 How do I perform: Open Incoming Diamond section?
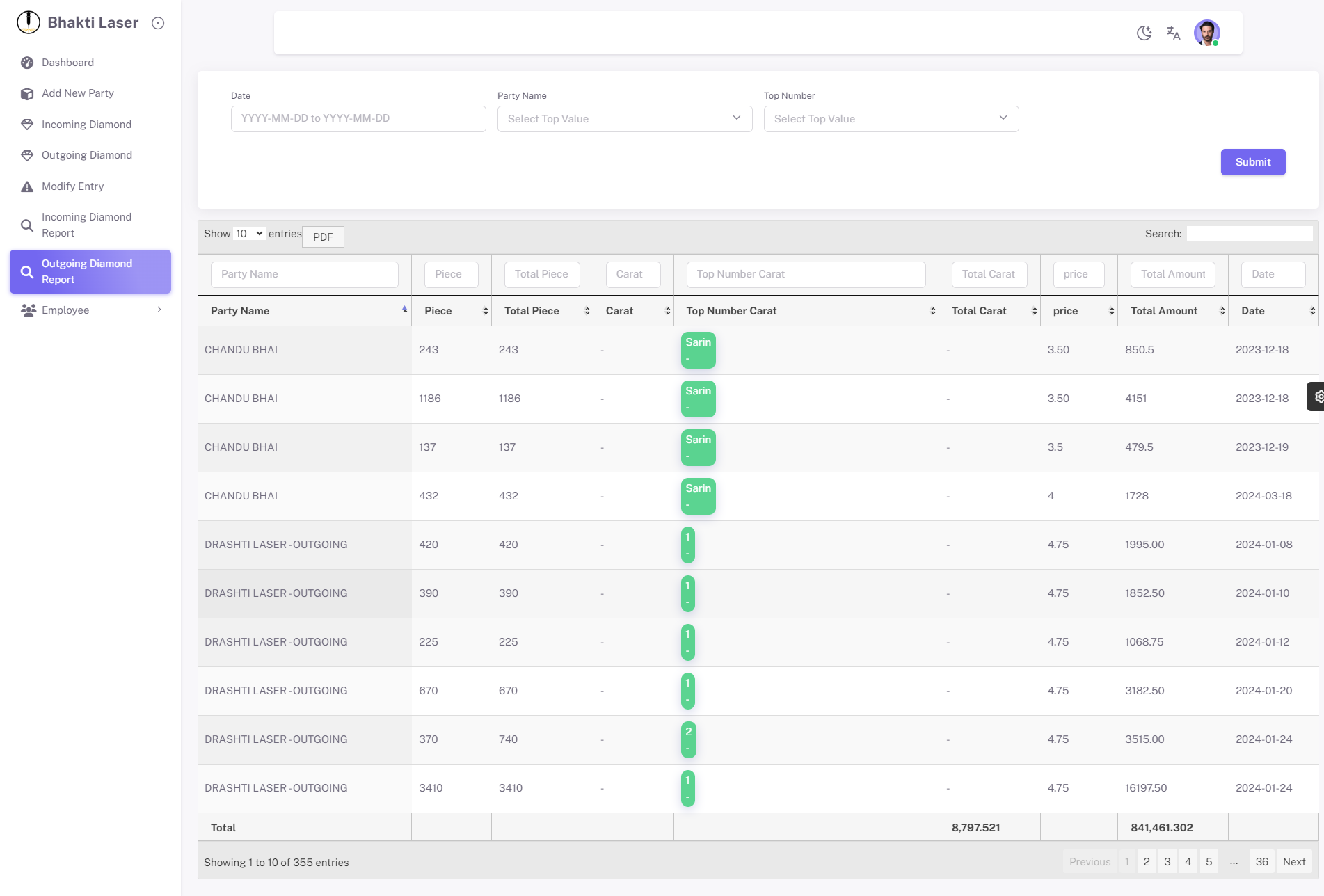point(86,125)
